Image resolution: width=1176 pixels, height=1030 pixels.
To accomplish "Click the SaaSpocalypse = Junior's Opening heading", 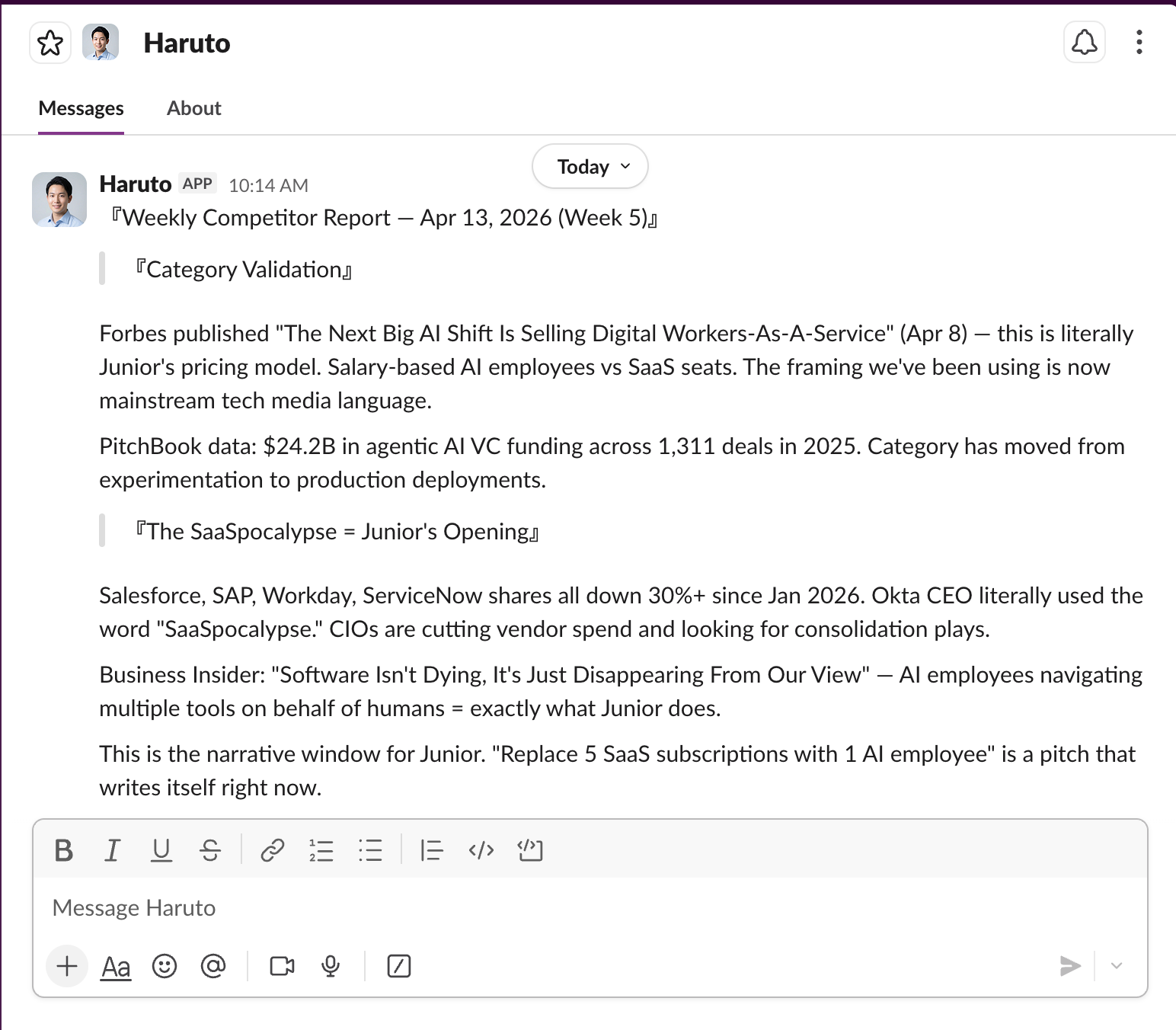I will [x=337, y=532].
